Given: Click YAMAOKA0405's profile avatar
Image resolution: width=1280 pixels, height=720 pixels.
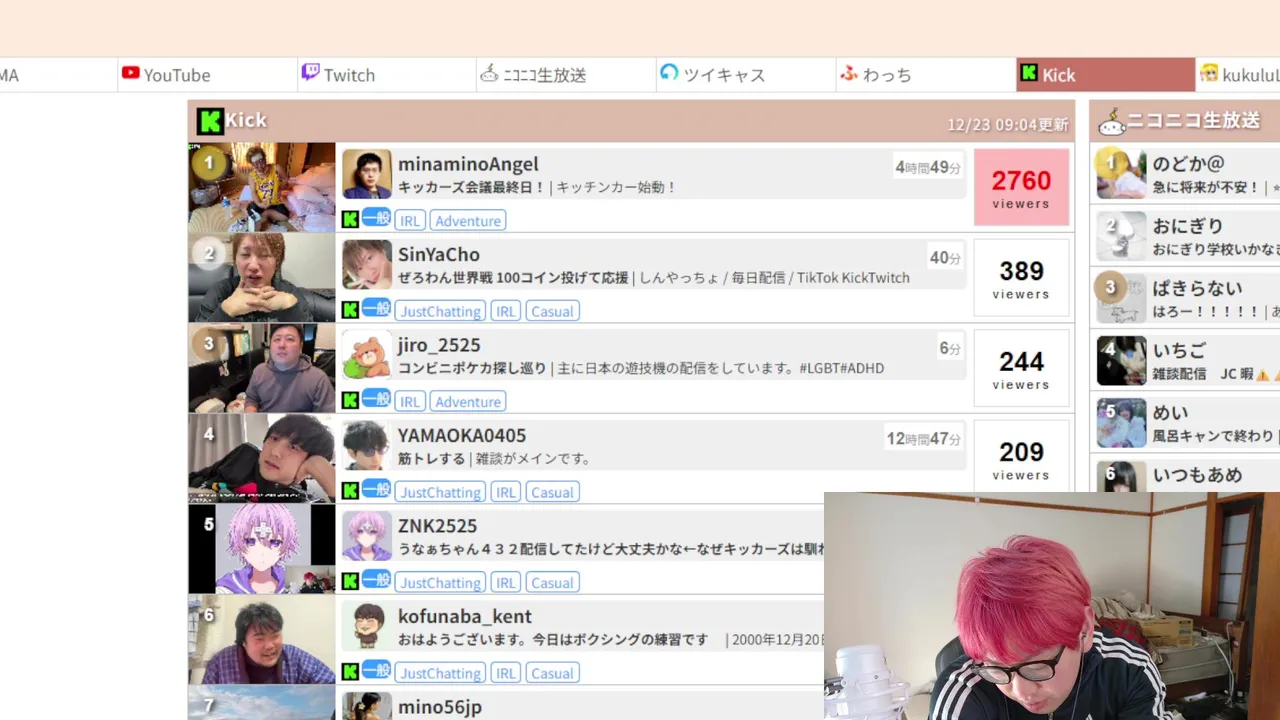Looking at the screenshot, I should tap(367, 446).
